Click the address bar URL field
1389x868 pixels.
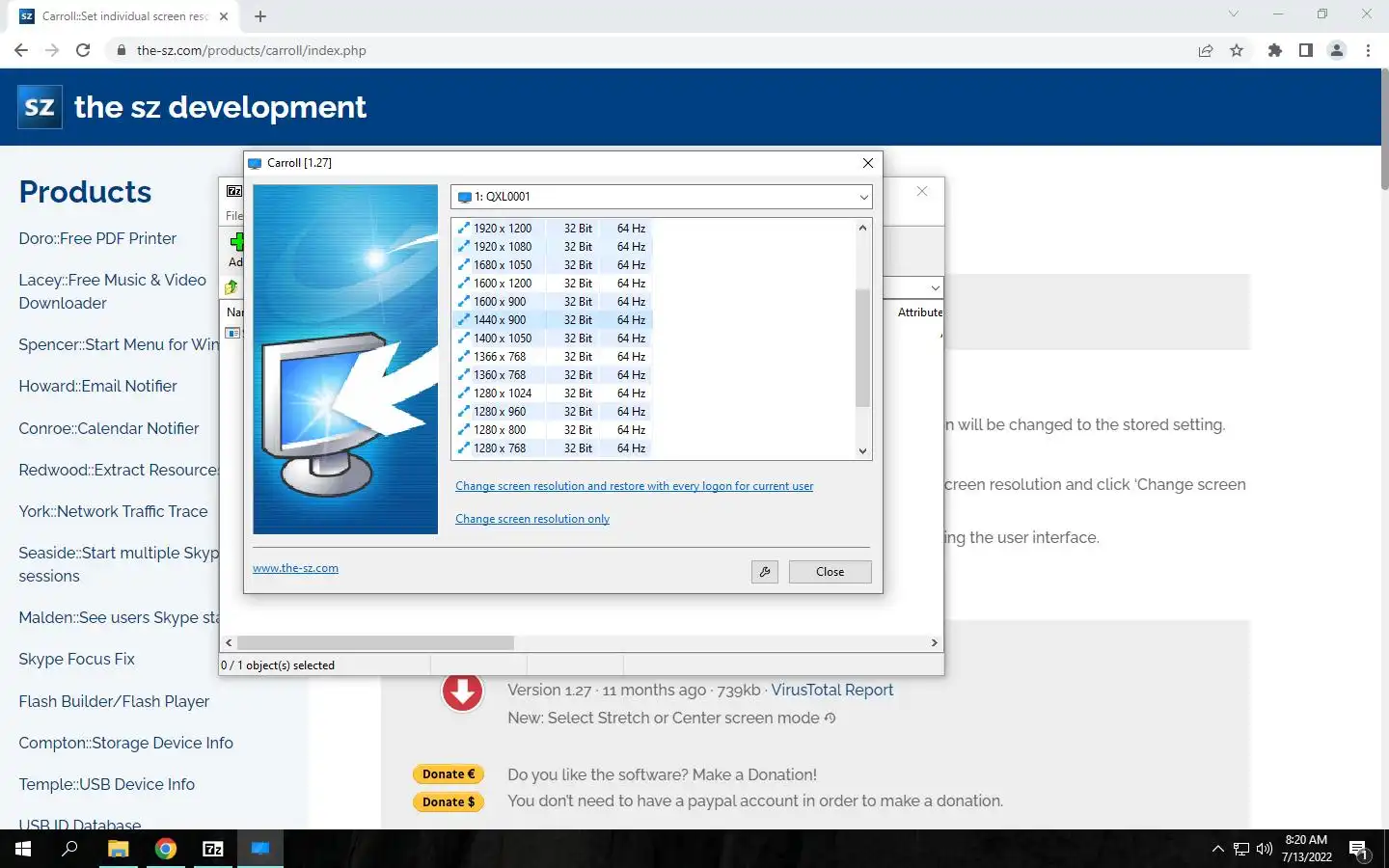pos(646,50)
